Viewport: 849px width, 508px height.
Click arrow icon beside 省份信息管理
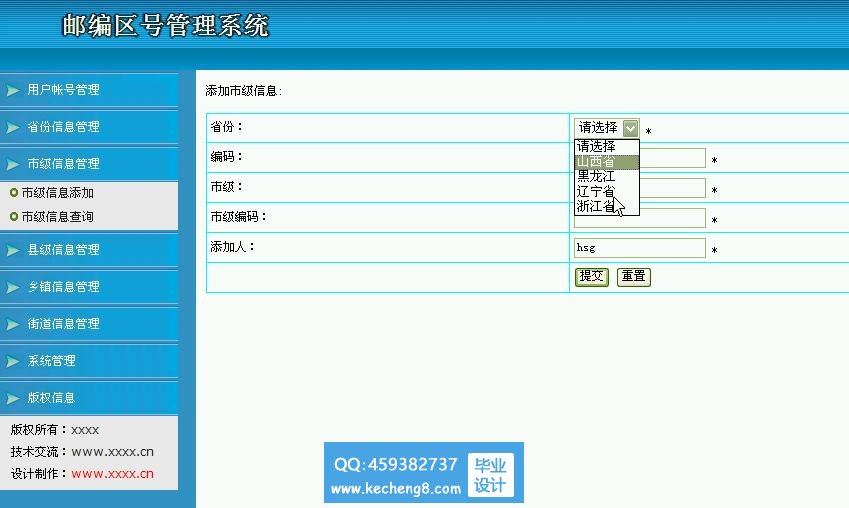pos(13,127)
